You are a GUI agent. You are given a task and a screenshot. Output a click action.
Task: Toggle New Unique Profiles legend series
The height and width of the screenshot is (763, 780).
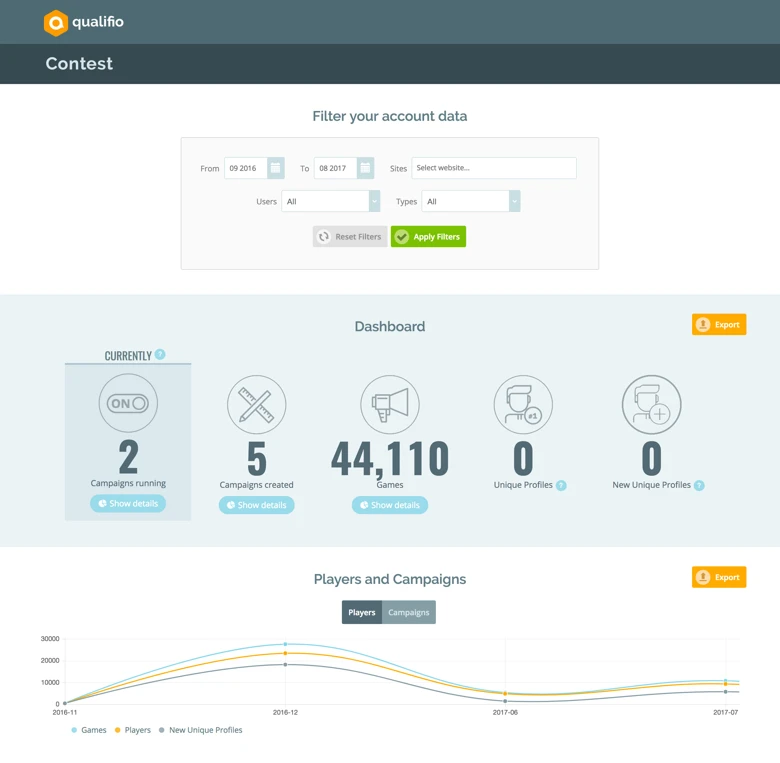tap(200, 730)
